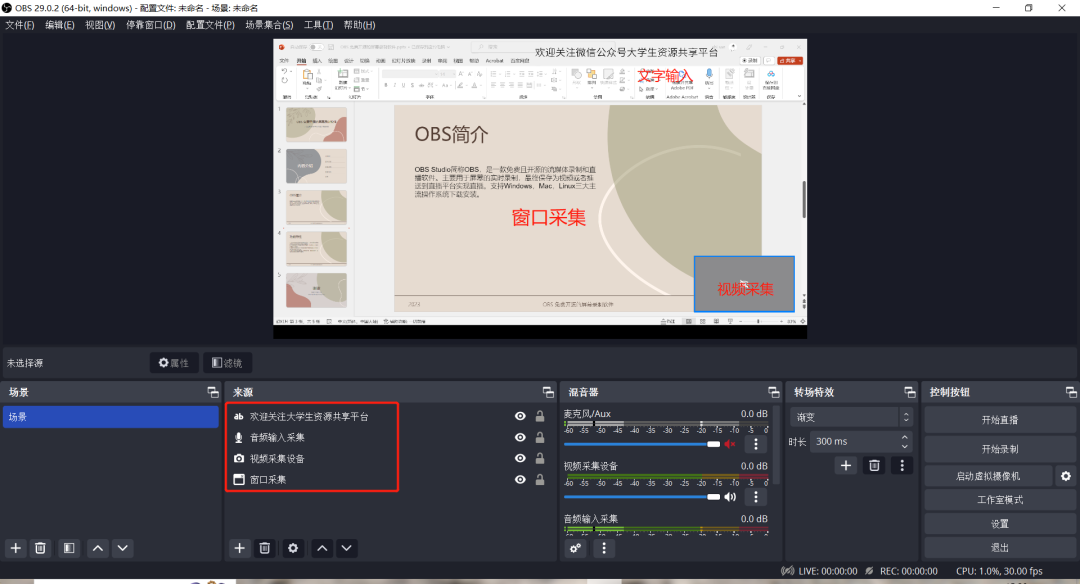Open source 滤镜 button under preview
This screenshot has height=584, width=1080.
(227, 363)
